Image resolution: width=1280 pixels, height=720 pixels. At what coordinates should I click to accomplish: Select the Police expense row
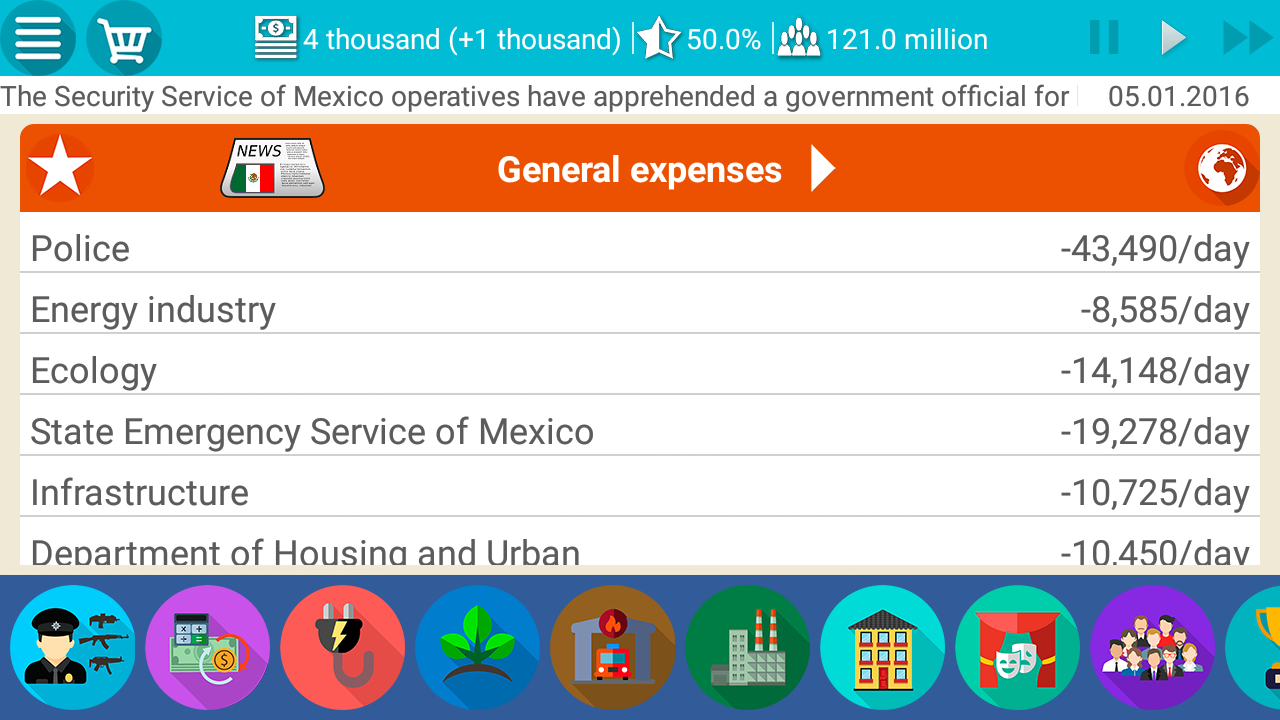click(x=640, y=242)
